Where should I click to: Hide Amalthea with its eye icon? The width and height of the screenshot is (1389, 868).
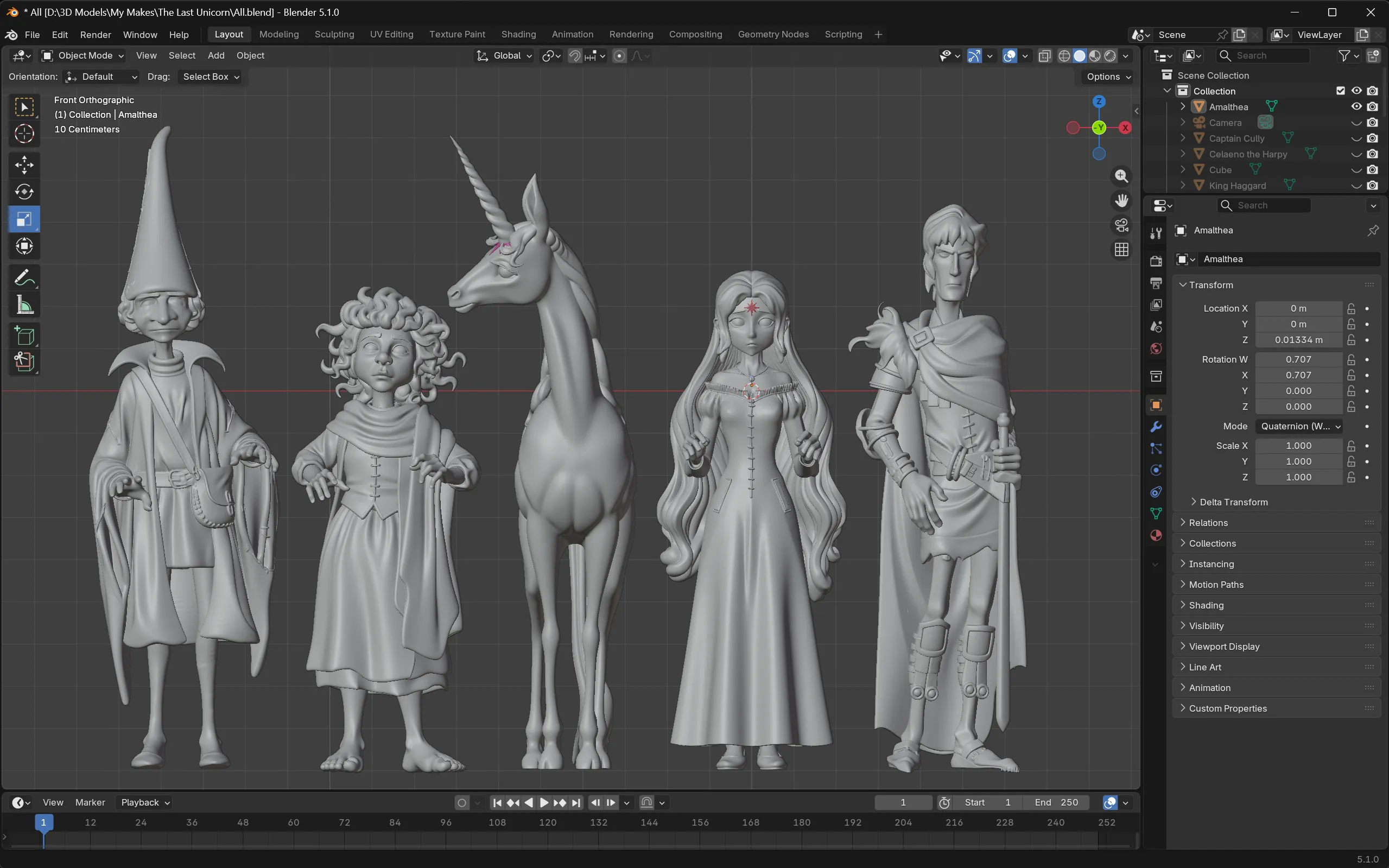[1356, 107]
